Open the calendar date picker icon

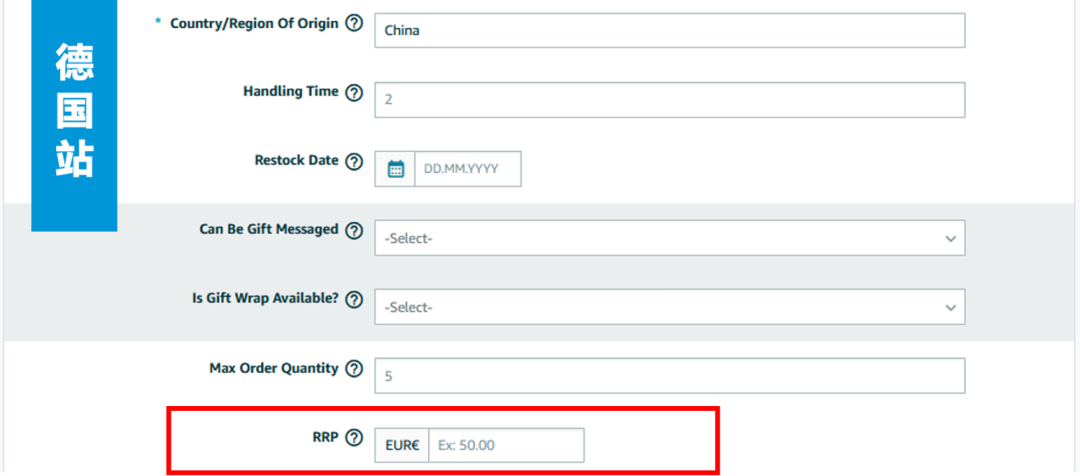pyautogui.click(x=395, y=169)
